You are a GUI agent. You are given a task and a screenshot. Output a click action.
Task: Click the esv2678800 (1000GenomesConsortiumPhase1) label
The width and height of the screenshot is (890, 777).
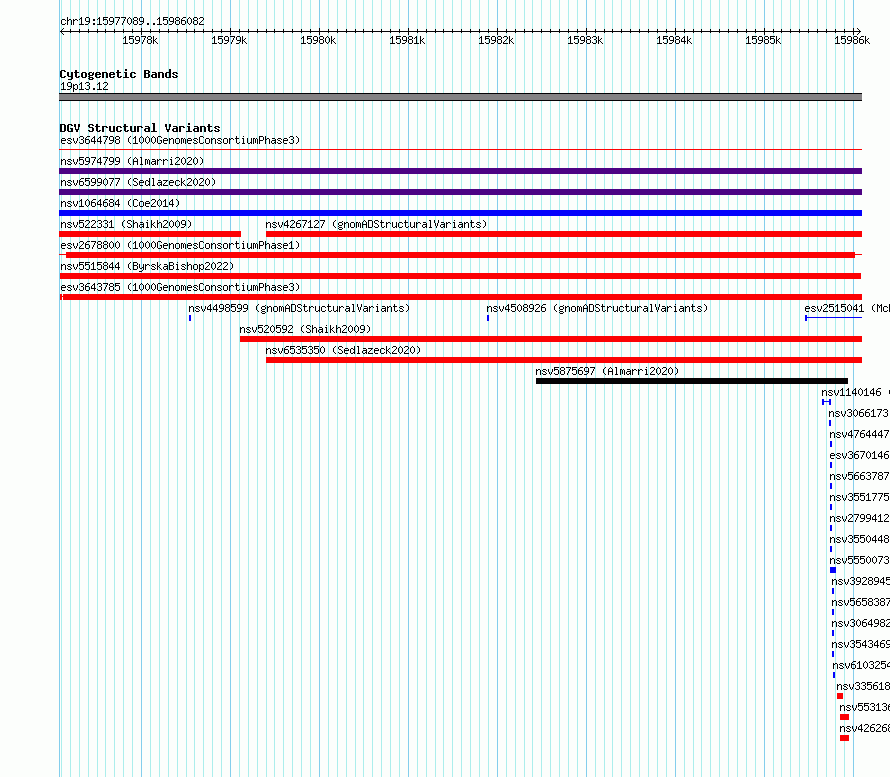pyautogui.click(x=180, y=245)
